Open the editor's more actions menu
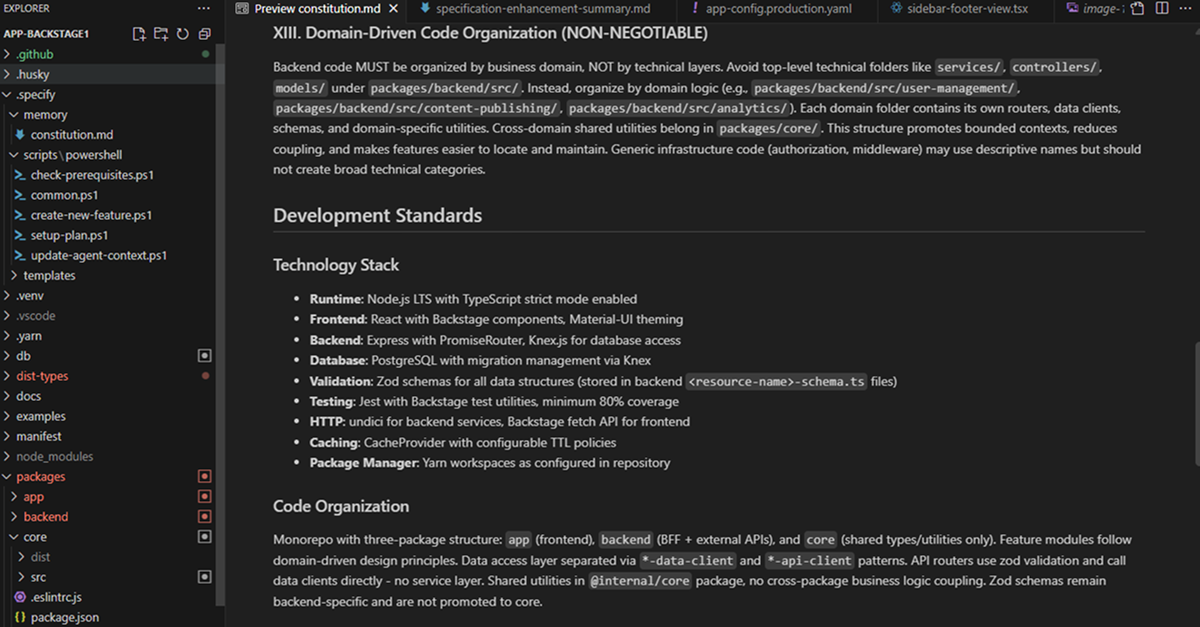Image resolution: width=1200 pixels, height=627 pixels. tap(1183, 9)
